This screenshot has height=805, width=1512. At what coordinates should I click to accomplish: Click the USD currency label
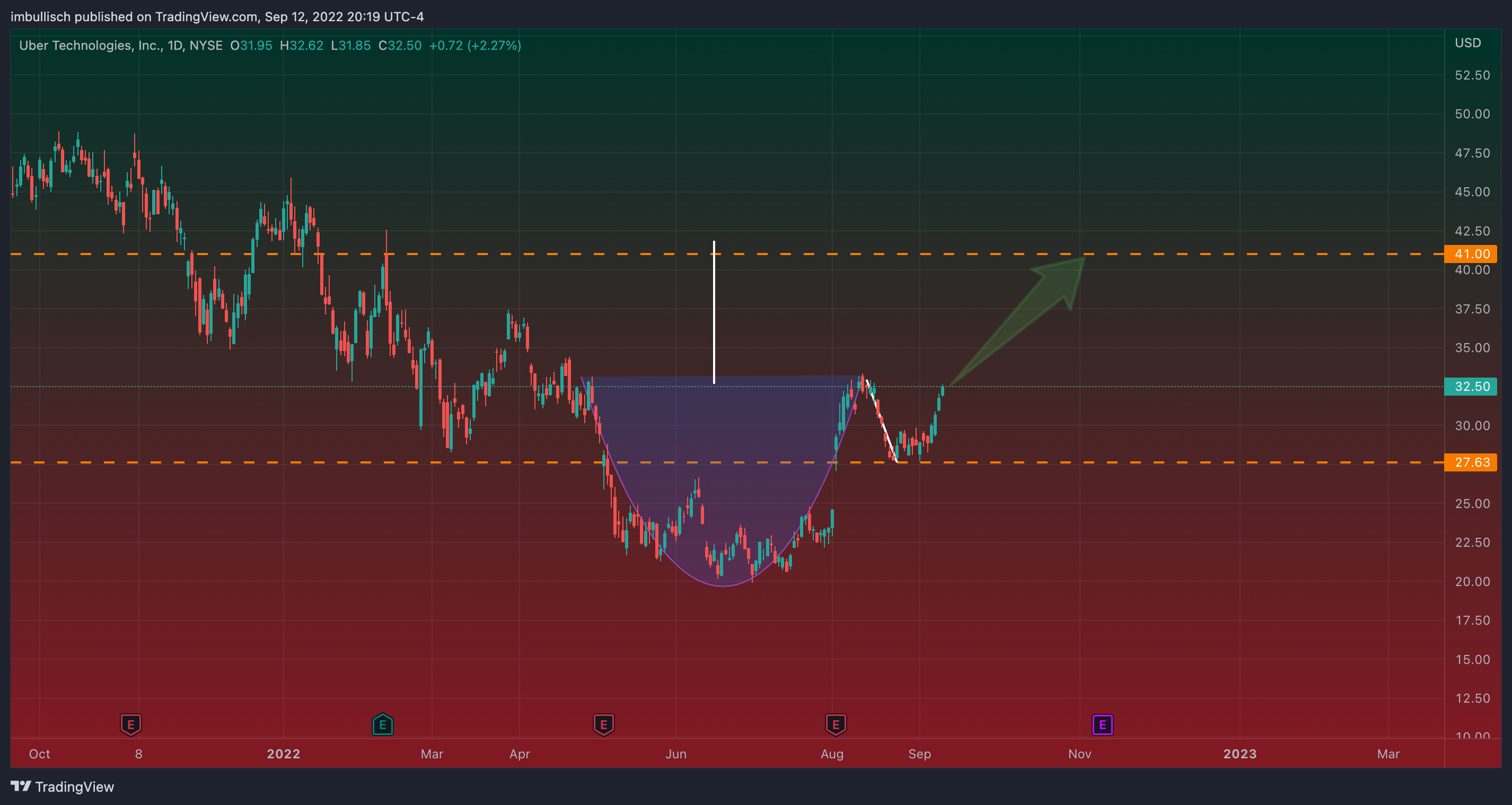coord(1467,43)
